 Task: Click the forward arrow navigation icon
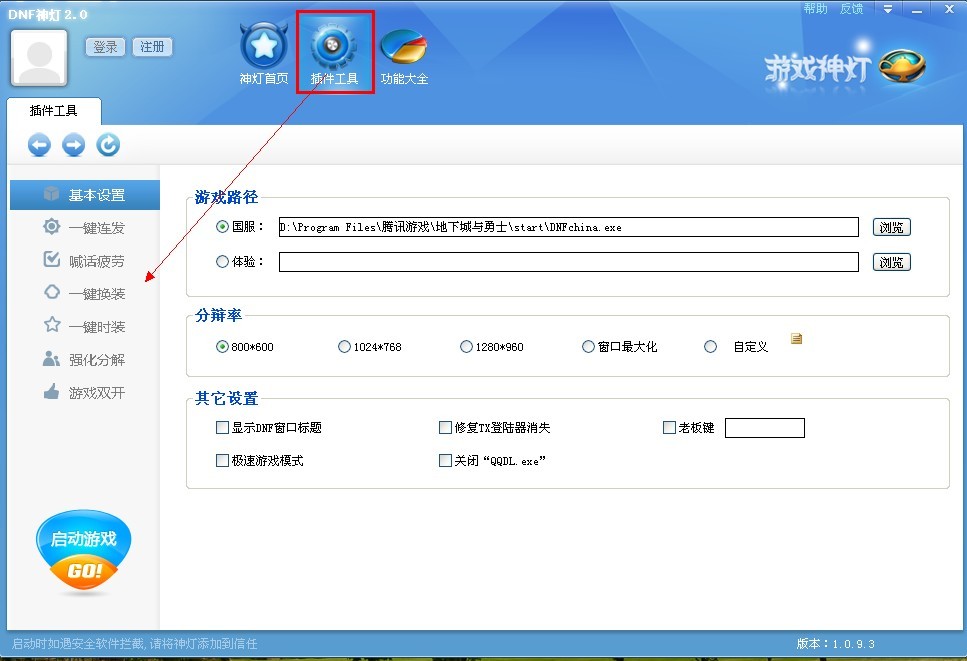(73, 145)
